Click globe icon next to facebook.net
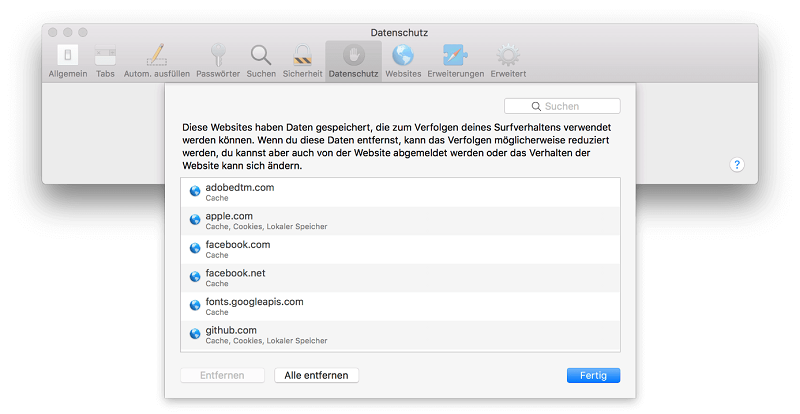Screen dimensions: 800x414 (195, 277)
